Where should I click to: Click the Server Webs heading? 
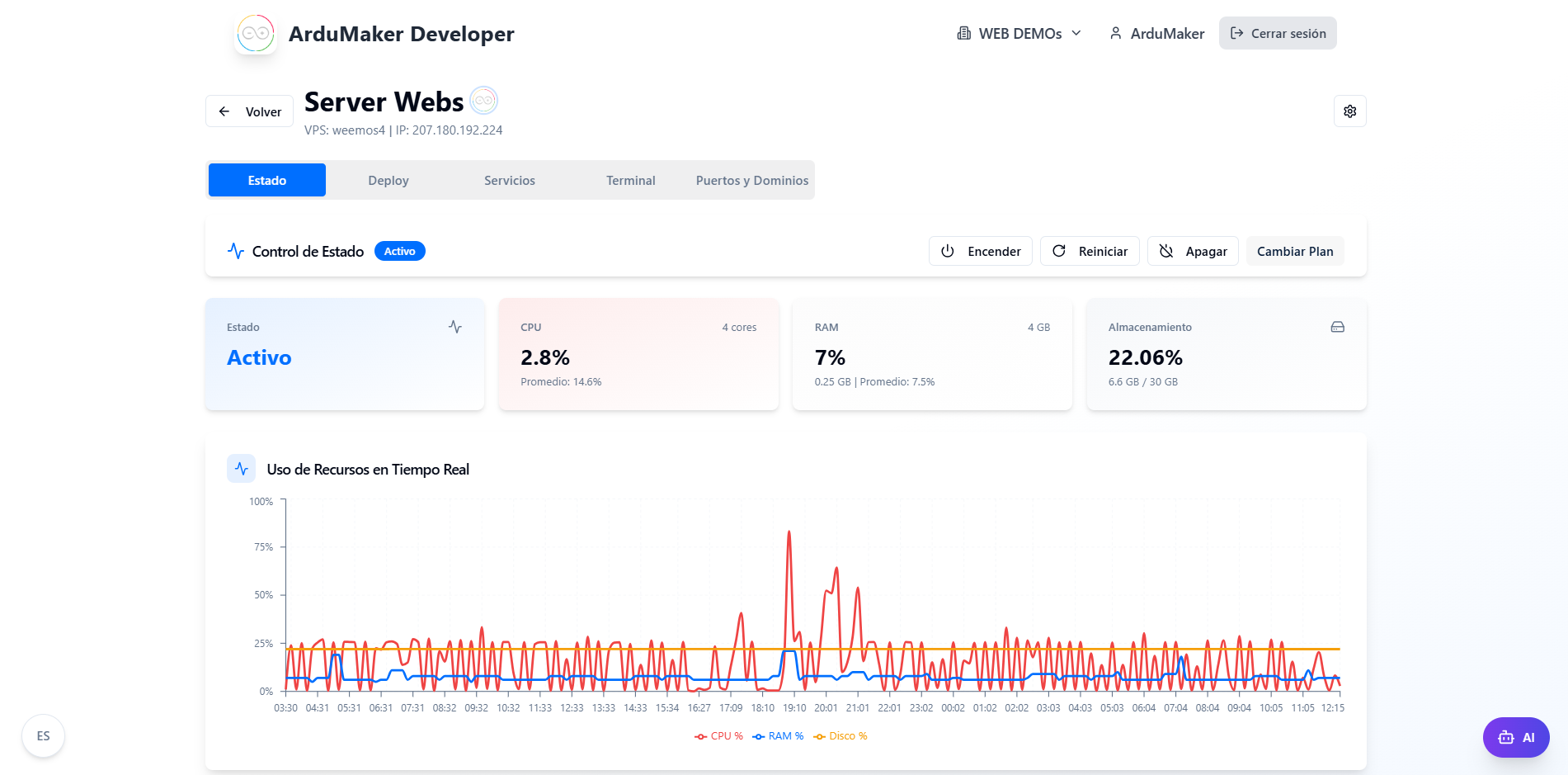[x=384, y=102]
